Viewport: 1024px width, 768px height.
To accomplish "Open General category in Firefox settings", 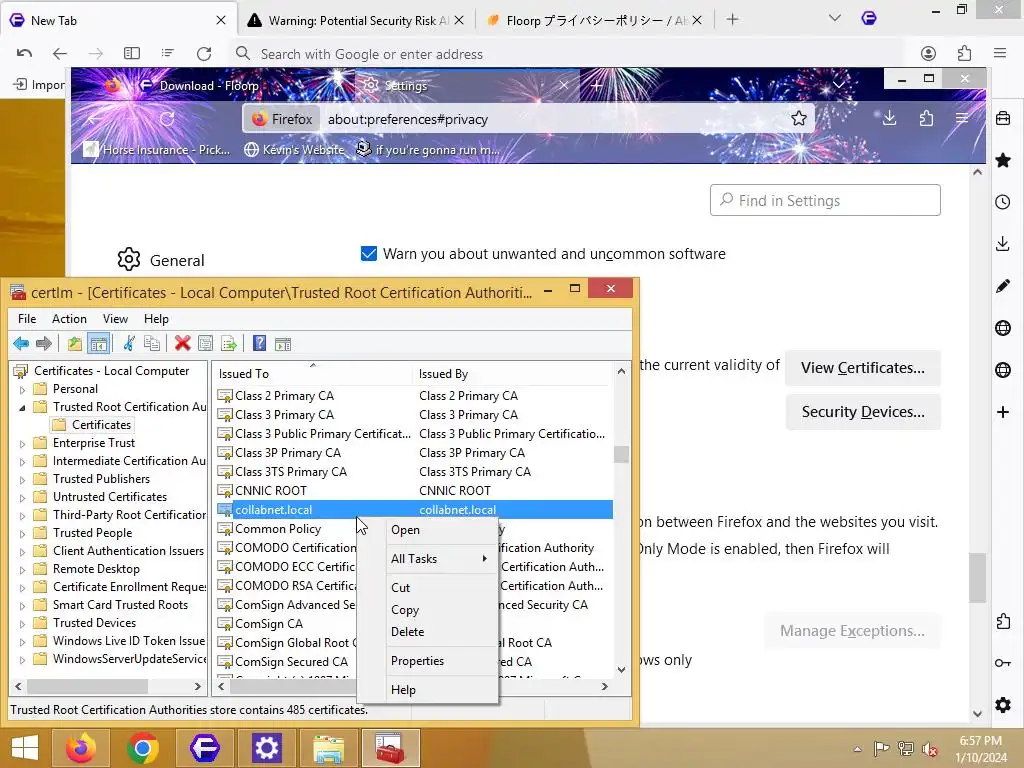I will 161,260.
